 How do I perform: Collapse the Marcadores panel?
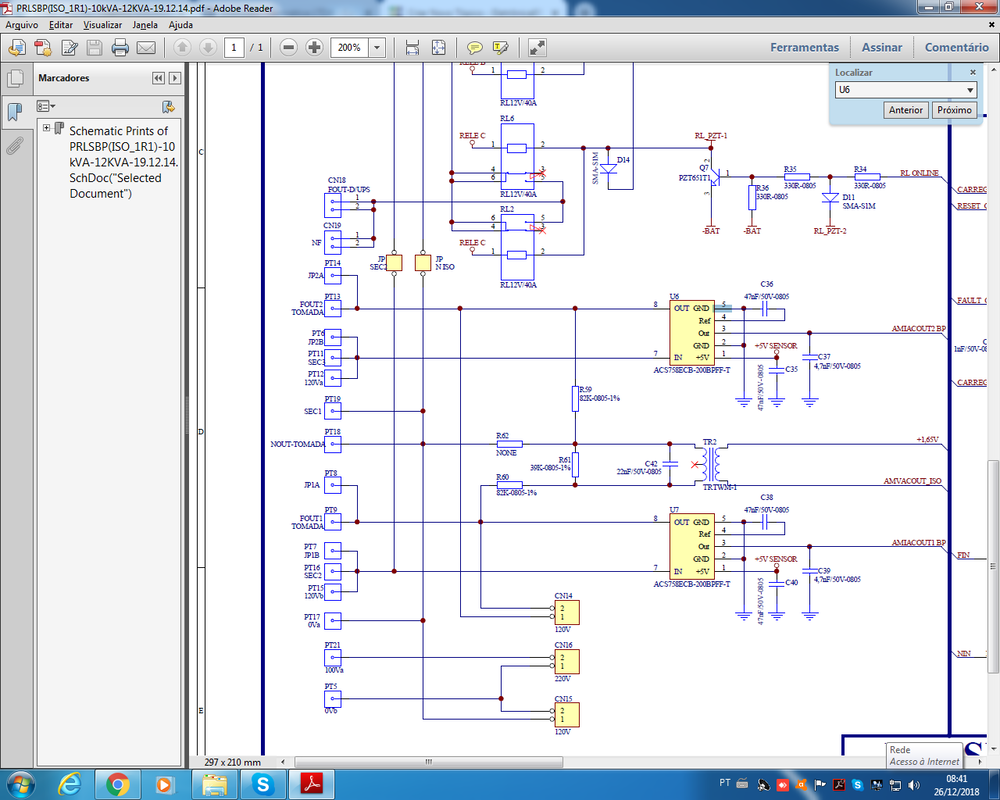coord(158,78)
